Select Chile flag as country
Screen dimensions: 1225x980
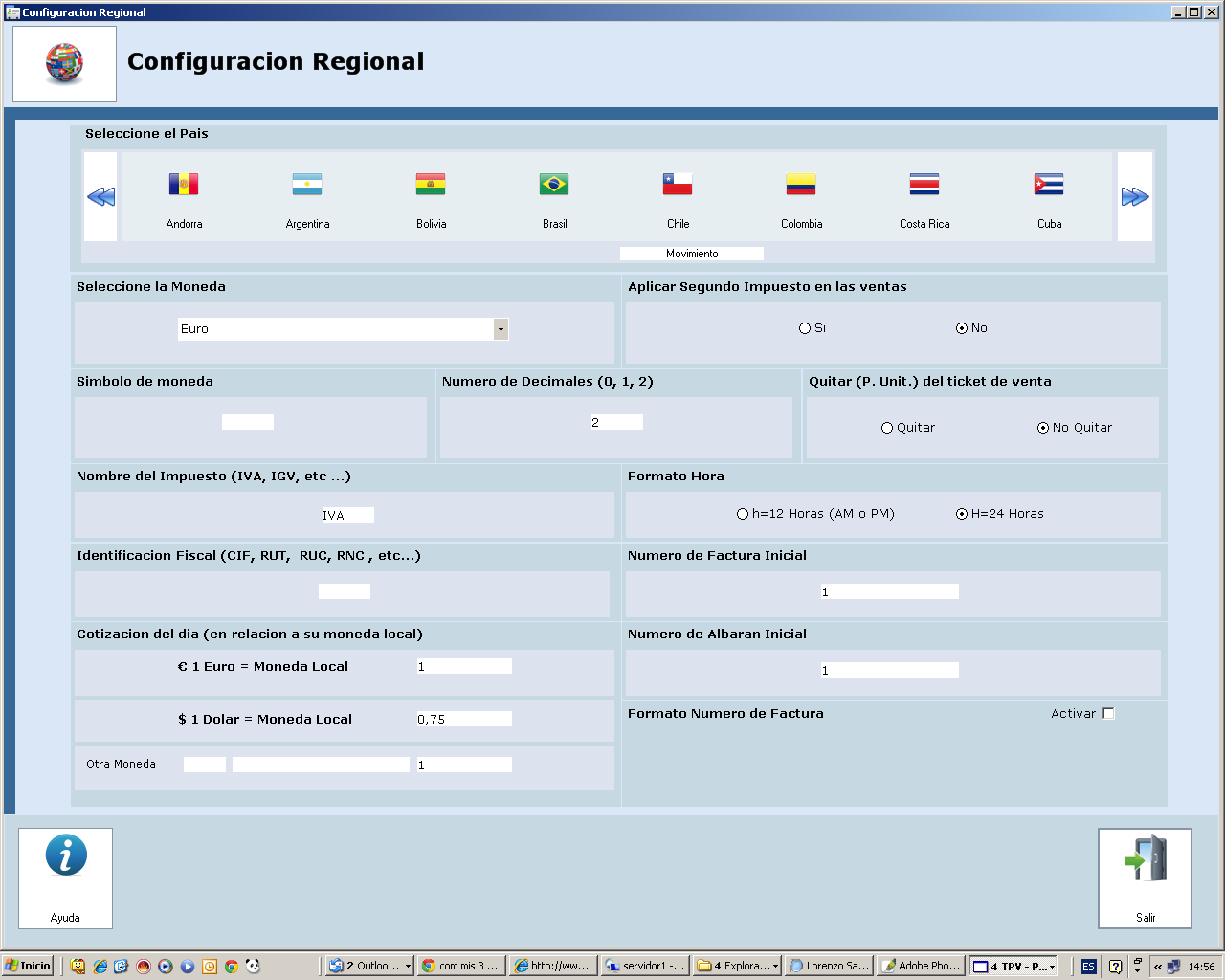(678, 184)
